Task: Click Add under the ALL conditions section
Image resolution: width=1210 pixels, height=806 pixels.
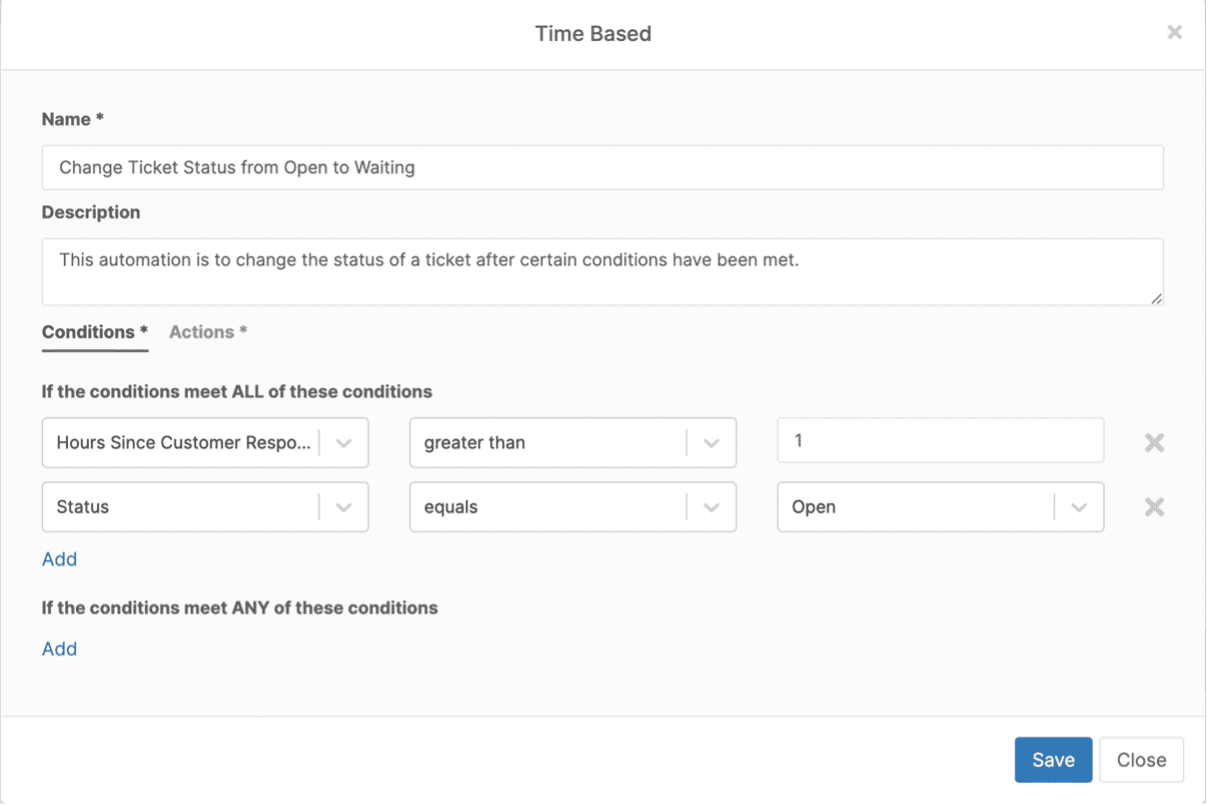Action: 59,558
